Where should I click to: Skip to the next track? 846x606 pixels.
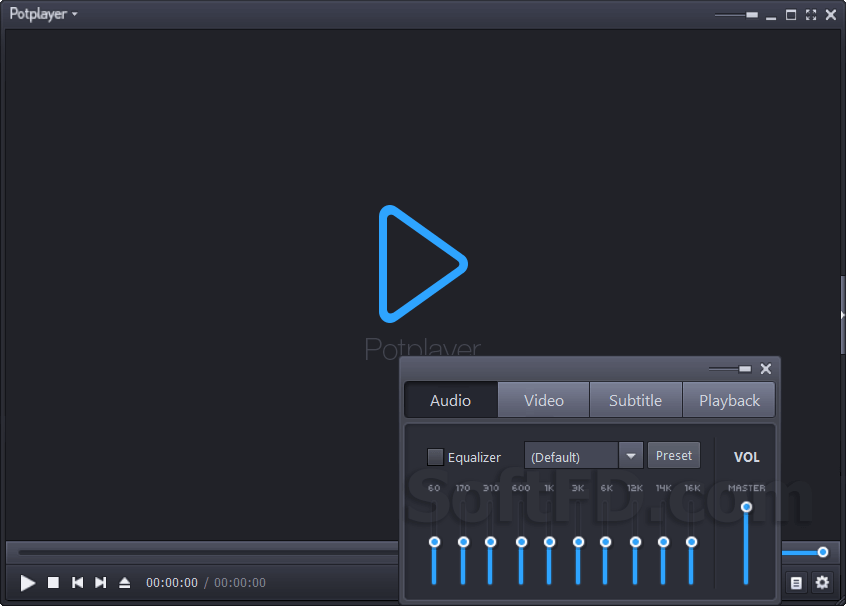[100, 583]
